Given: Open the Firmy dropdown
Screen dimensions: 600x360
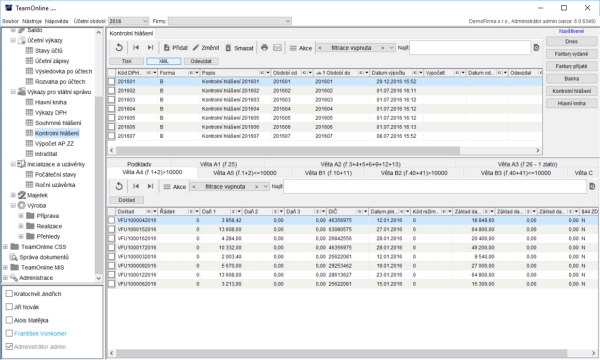Looking at the screenshot, I should 230,21.
